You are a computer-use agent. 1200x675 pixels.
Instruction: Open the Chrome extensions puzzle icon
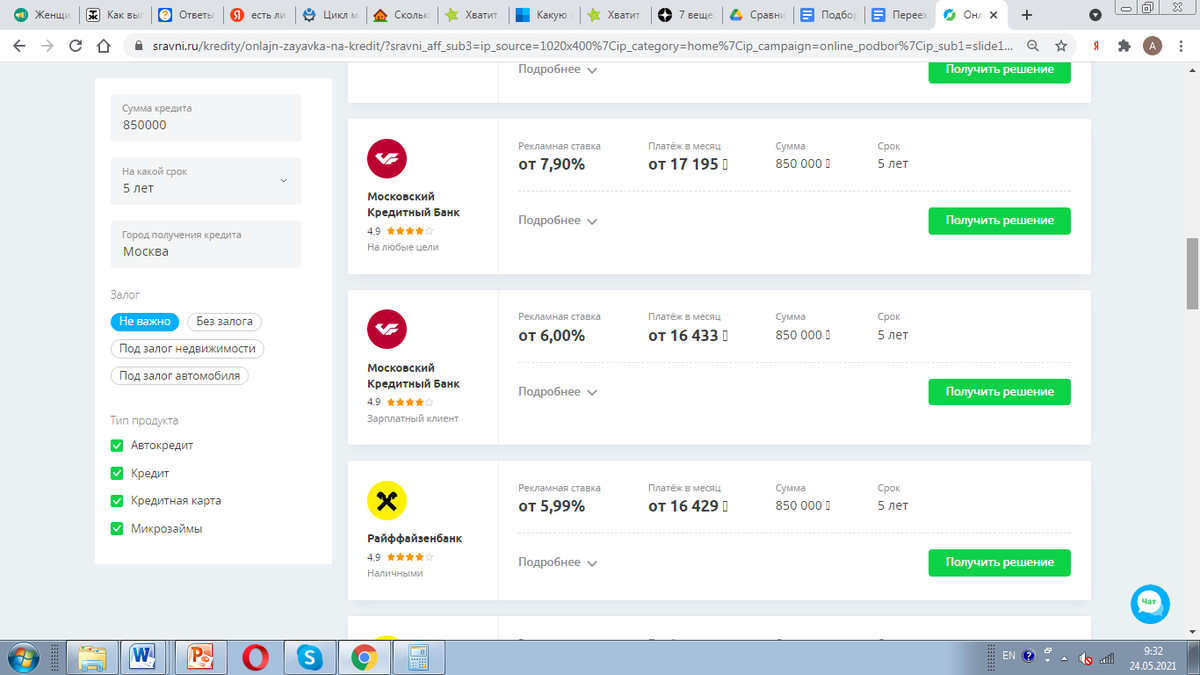[x=1124, y=46]
